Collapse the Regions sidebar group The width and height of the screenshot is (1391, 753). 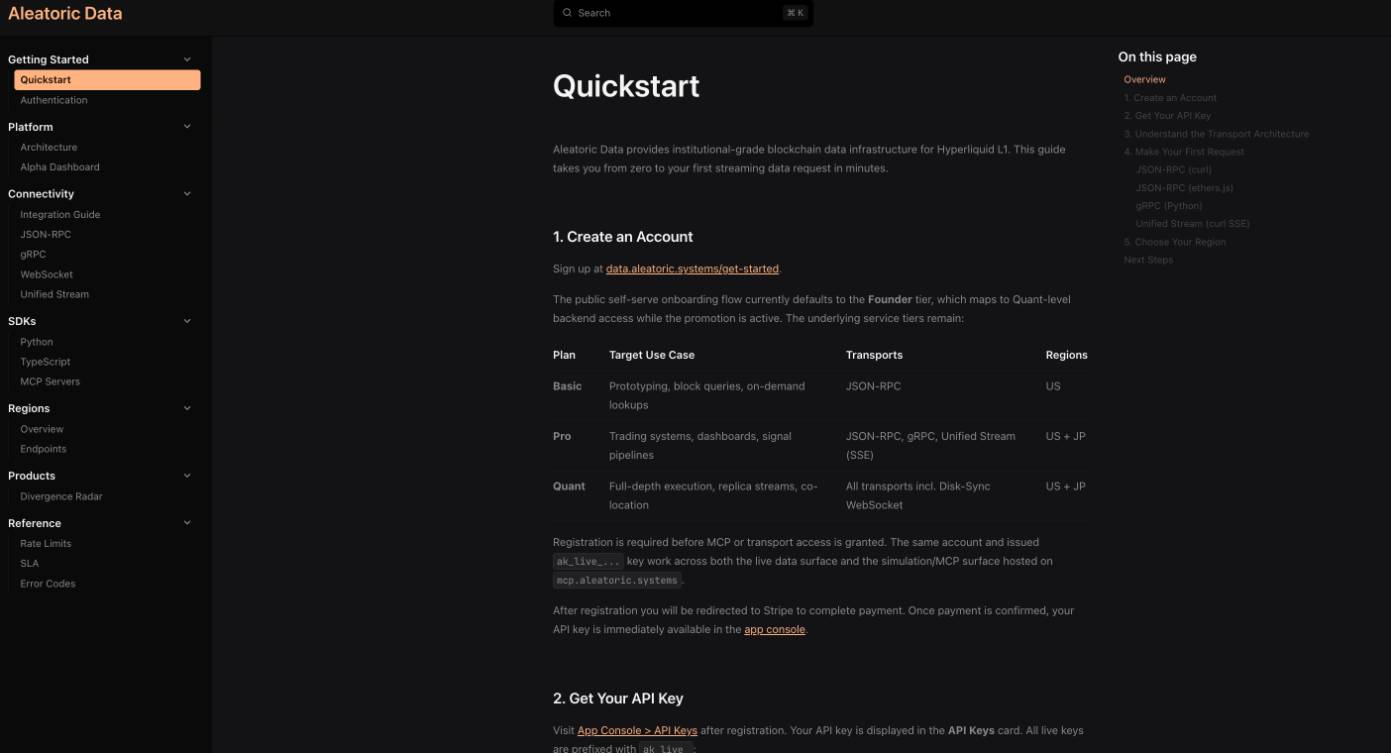[187, 408]
